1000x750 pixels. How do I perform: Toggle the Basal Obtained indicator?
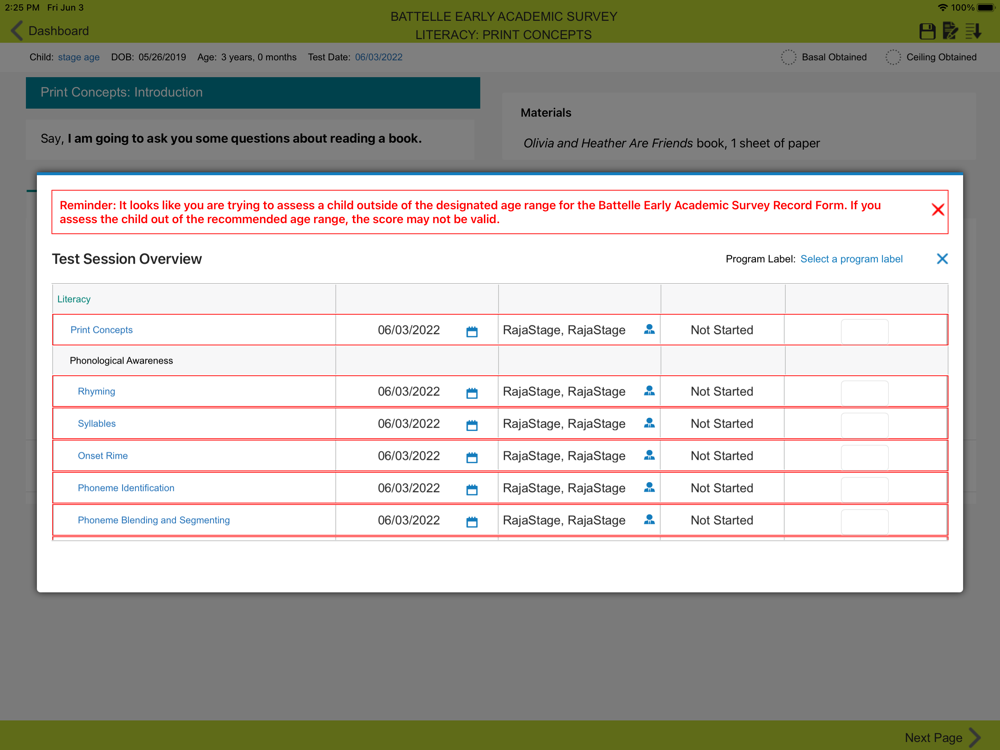click(788, 57)
